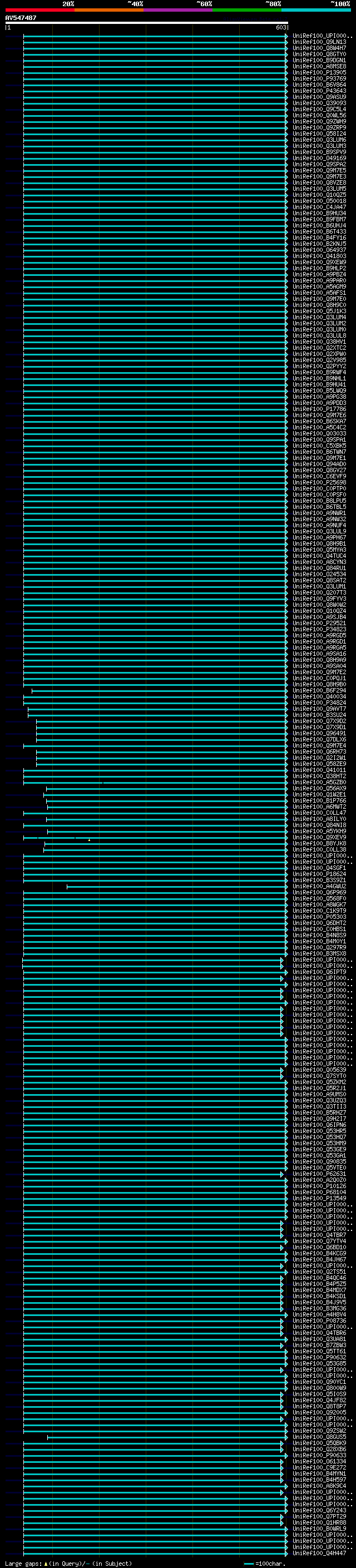The image size is (356, 1568).
Task: Click the UniRef100_P68104 hit label
Action: click(319, 1193)
